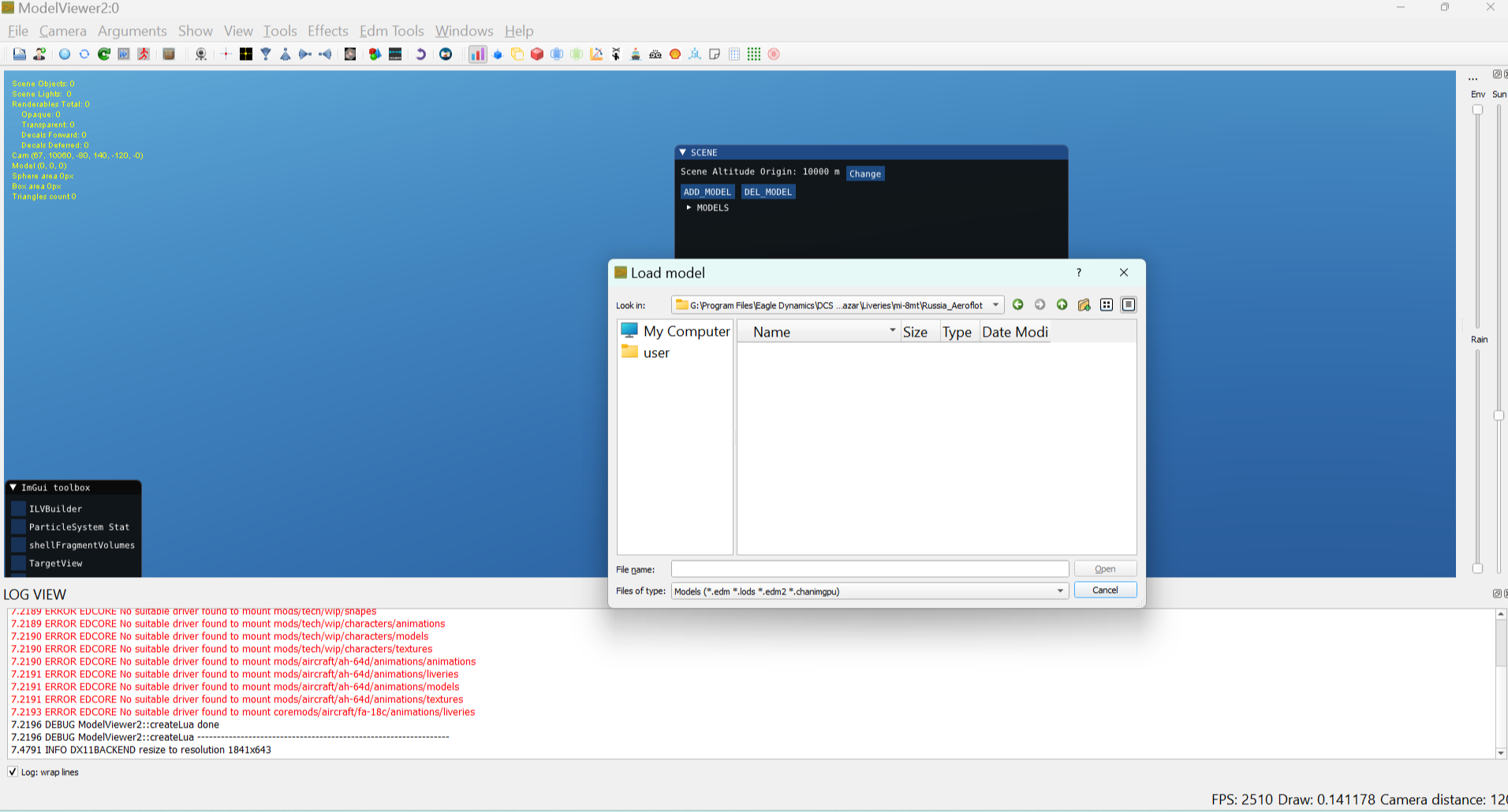This screenshot has width=1508, height=812.
Task: Open the Edm Tools menu
Action: coord(392,31)
